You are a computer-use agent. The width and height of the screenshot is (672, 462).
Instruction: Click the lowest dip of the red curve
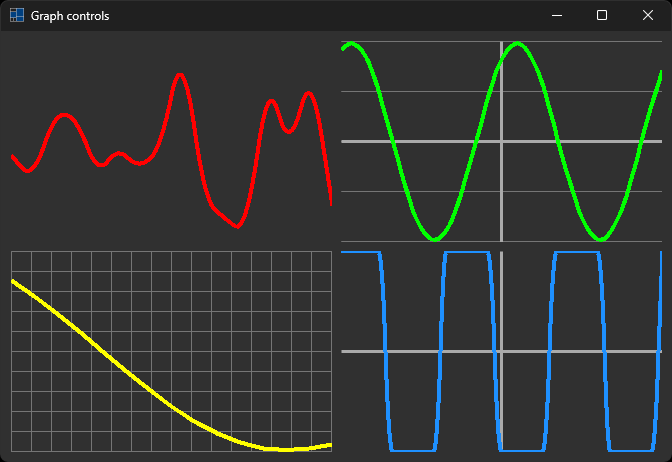[x=236, y=226]
